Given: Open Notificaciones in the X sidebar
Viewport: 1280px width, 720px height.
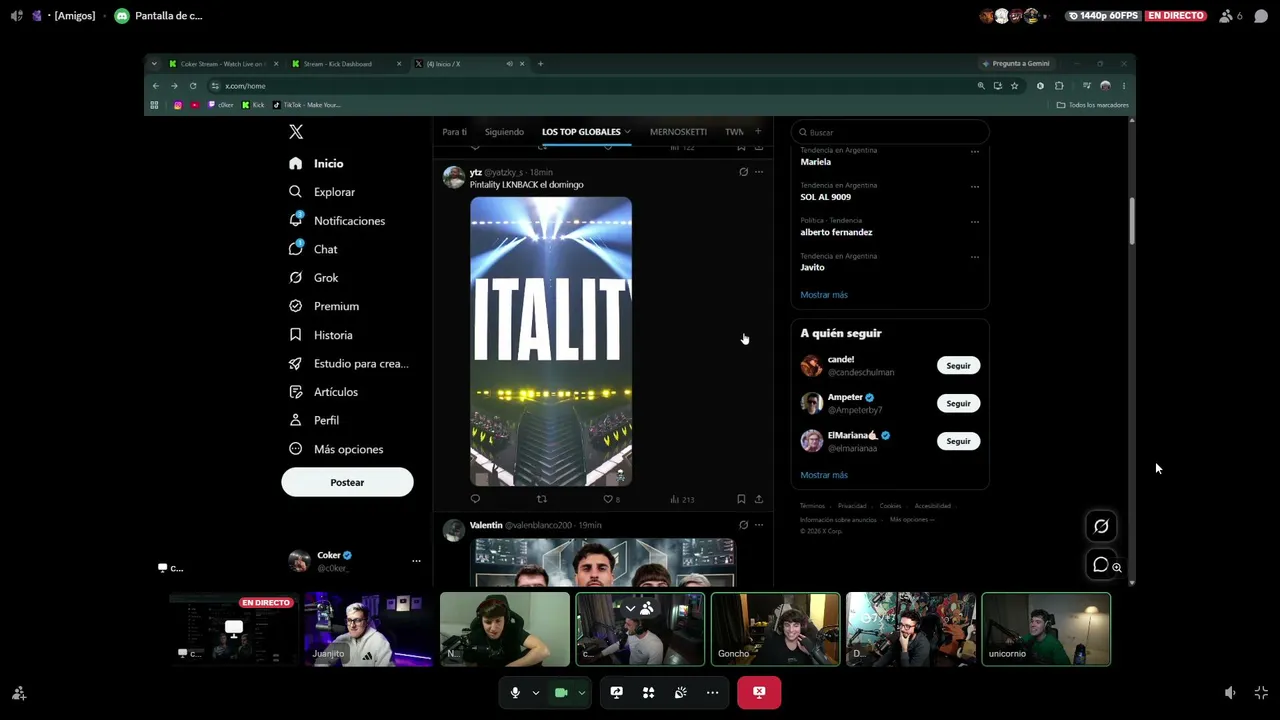Looking at the screenshot, I should [337, 221].
